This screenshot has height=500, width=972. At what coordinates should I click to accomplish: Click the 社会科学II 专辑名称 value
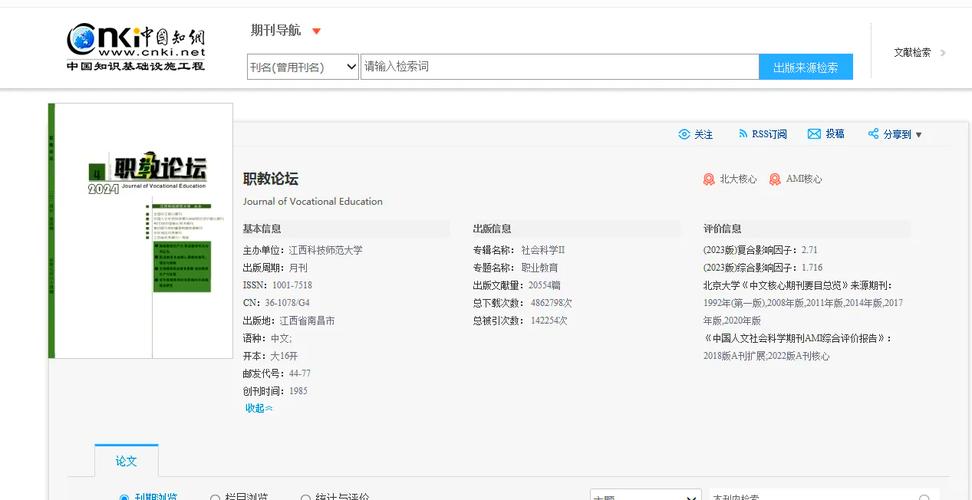point(543,250)
